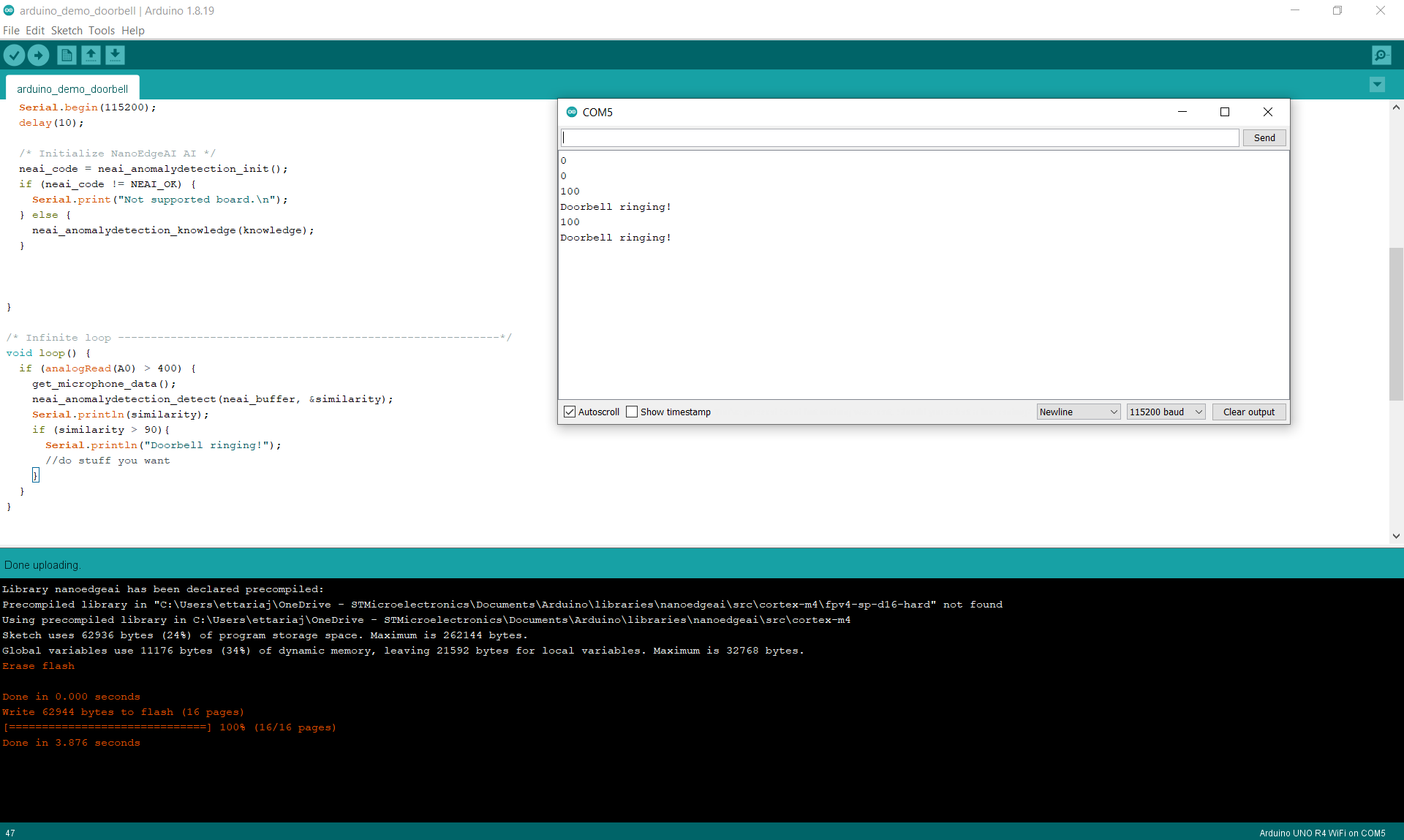Click the Arduino logo in the title bar
Image resolution: width=1404 pixels, height=840 pixels.
[9, 10]
